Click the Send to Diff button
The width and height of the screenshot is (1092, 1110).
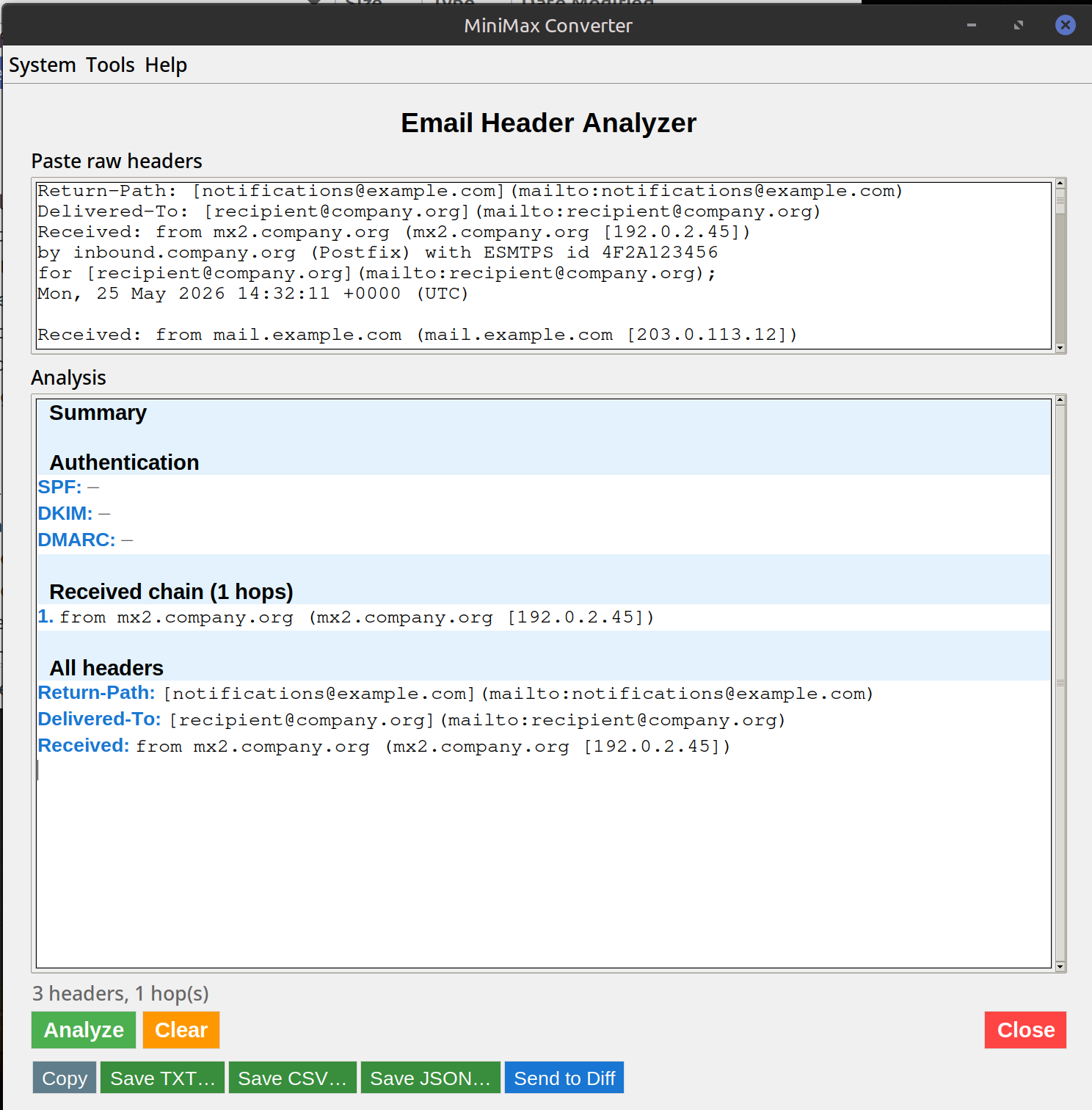(564, 1078)
